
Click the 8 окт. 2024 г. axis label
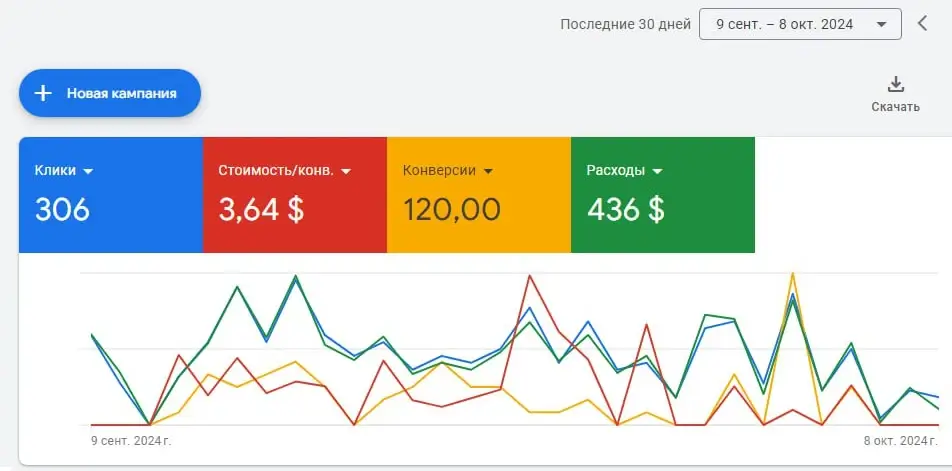pos(901,441)
